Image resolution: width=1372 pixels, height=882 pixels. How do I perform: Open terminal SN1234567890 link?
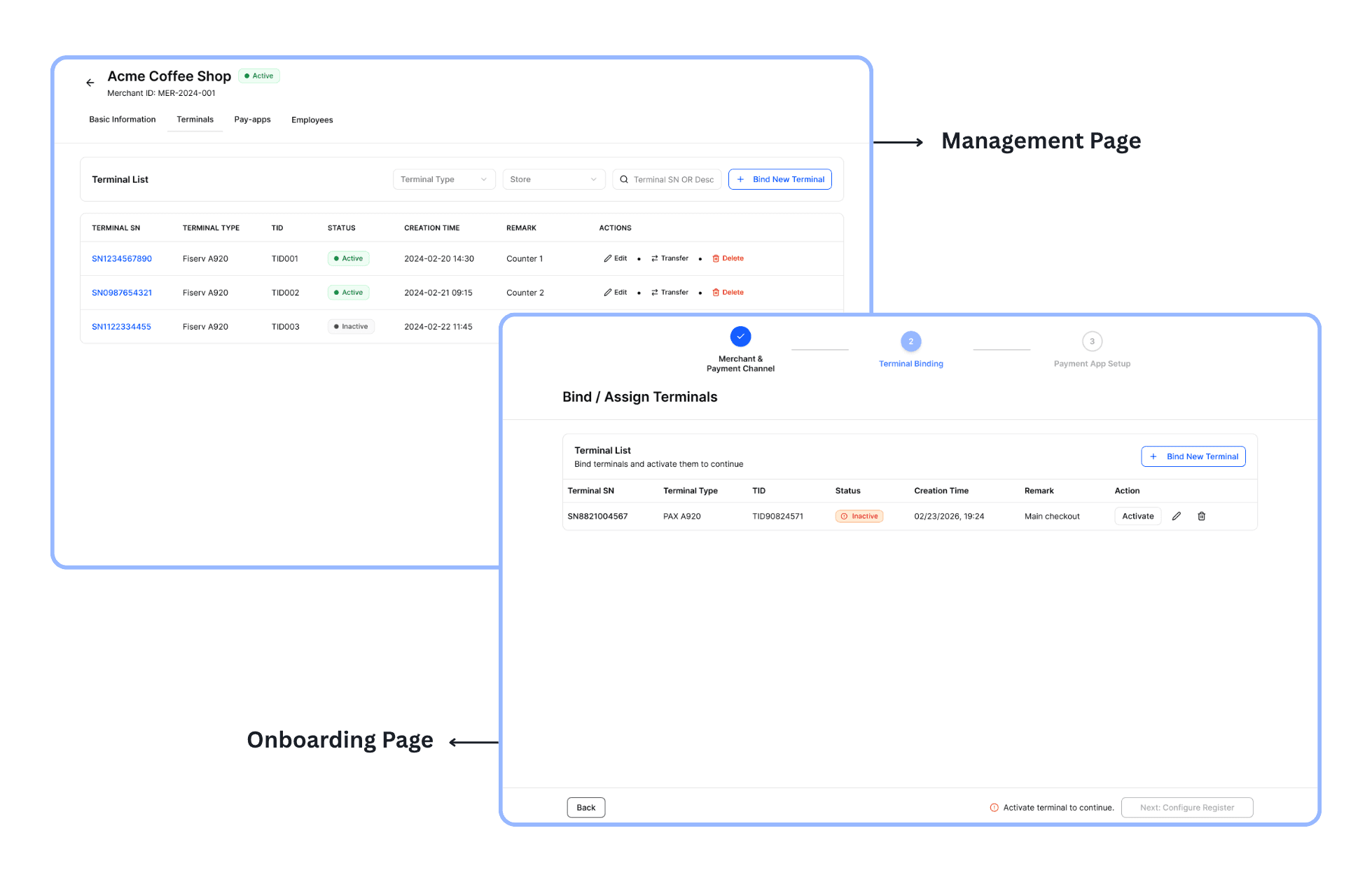(x=122, y=259)
